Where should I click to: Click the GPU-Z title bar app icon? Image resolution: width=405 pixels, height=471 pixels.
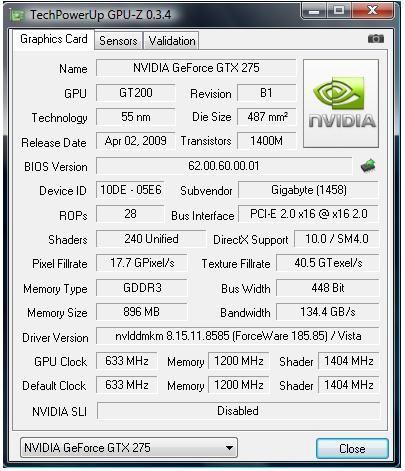[17, 15]
